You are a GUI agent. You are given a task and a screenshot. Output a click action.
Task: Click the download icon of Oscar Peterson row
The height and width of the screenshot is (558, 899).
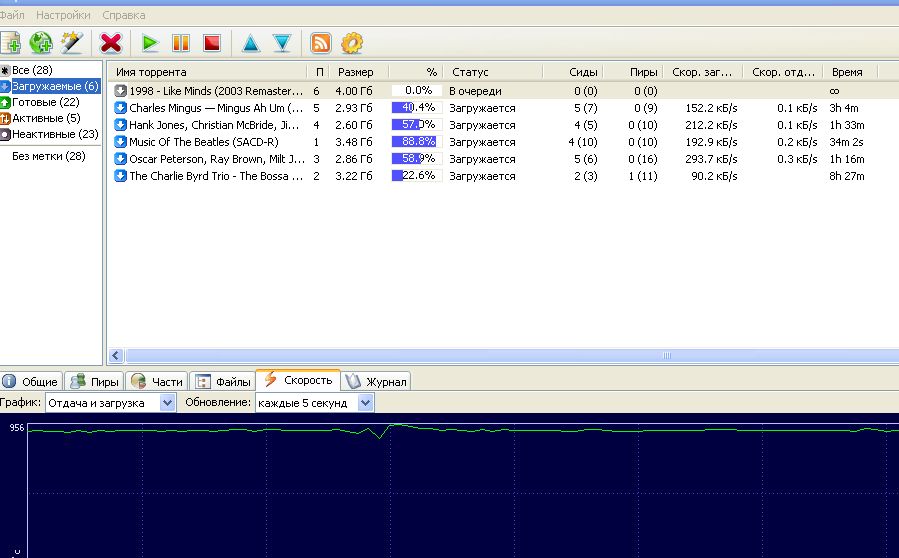tap(120, 159)
